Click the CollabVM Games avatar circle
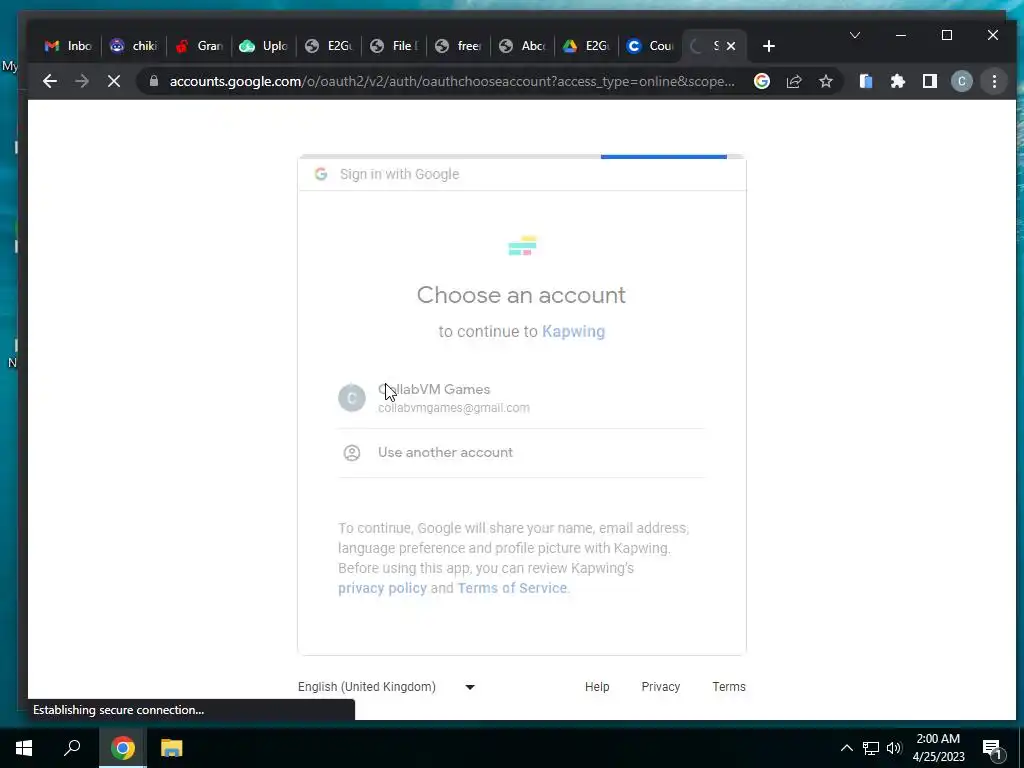1024x768 pixels. 351,398
